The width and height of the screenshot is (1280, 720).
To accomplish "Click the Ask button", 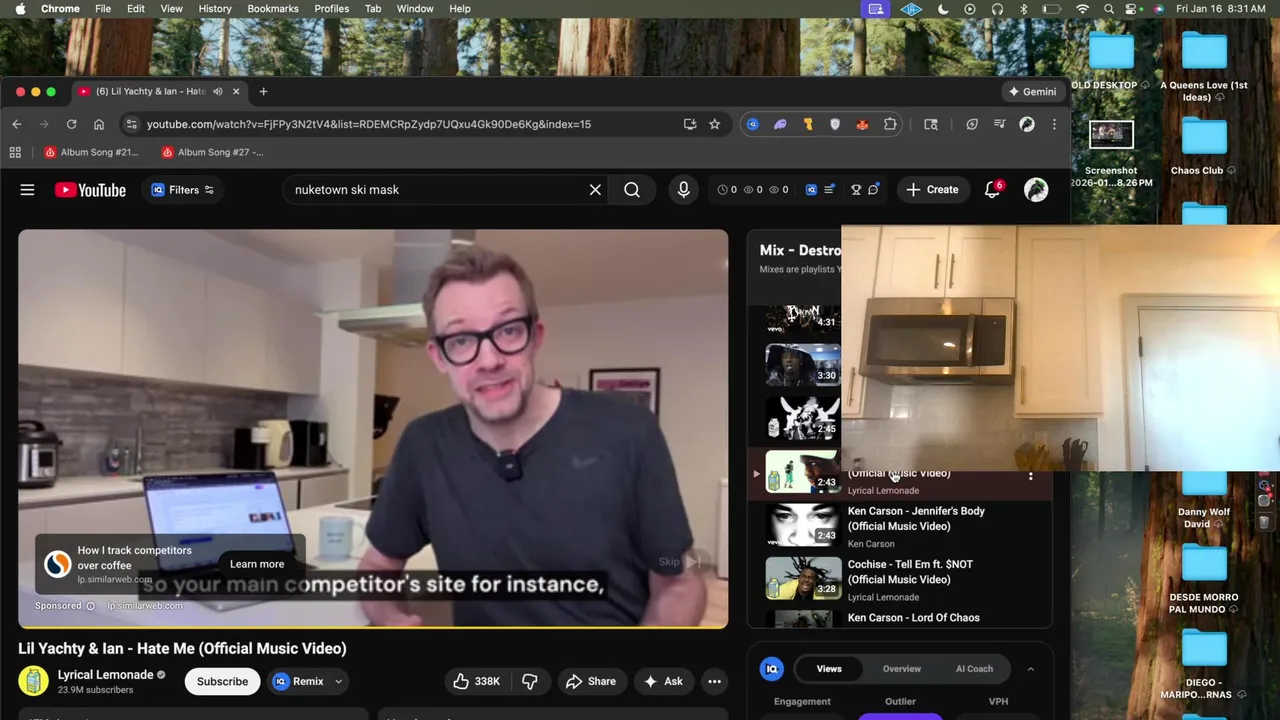I will (x=663, y=681).
